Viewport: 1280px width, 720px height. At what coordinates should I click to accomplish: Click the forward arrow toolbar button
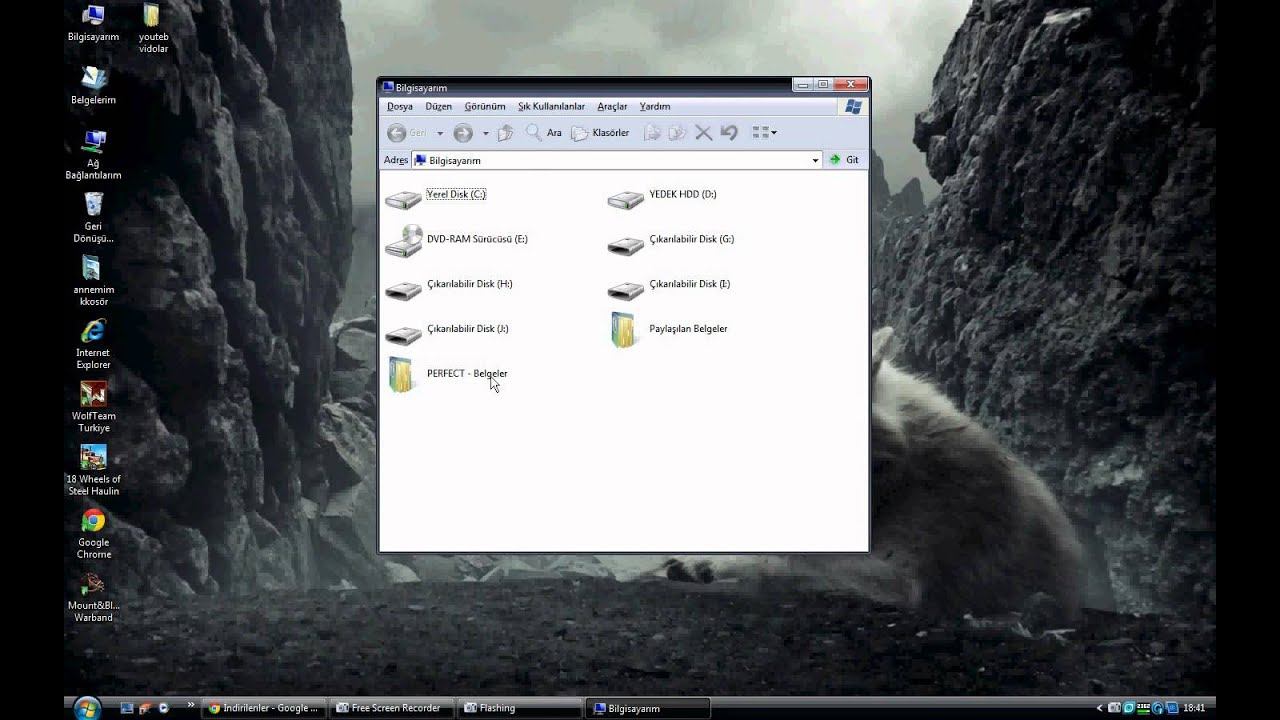[463, 132]
